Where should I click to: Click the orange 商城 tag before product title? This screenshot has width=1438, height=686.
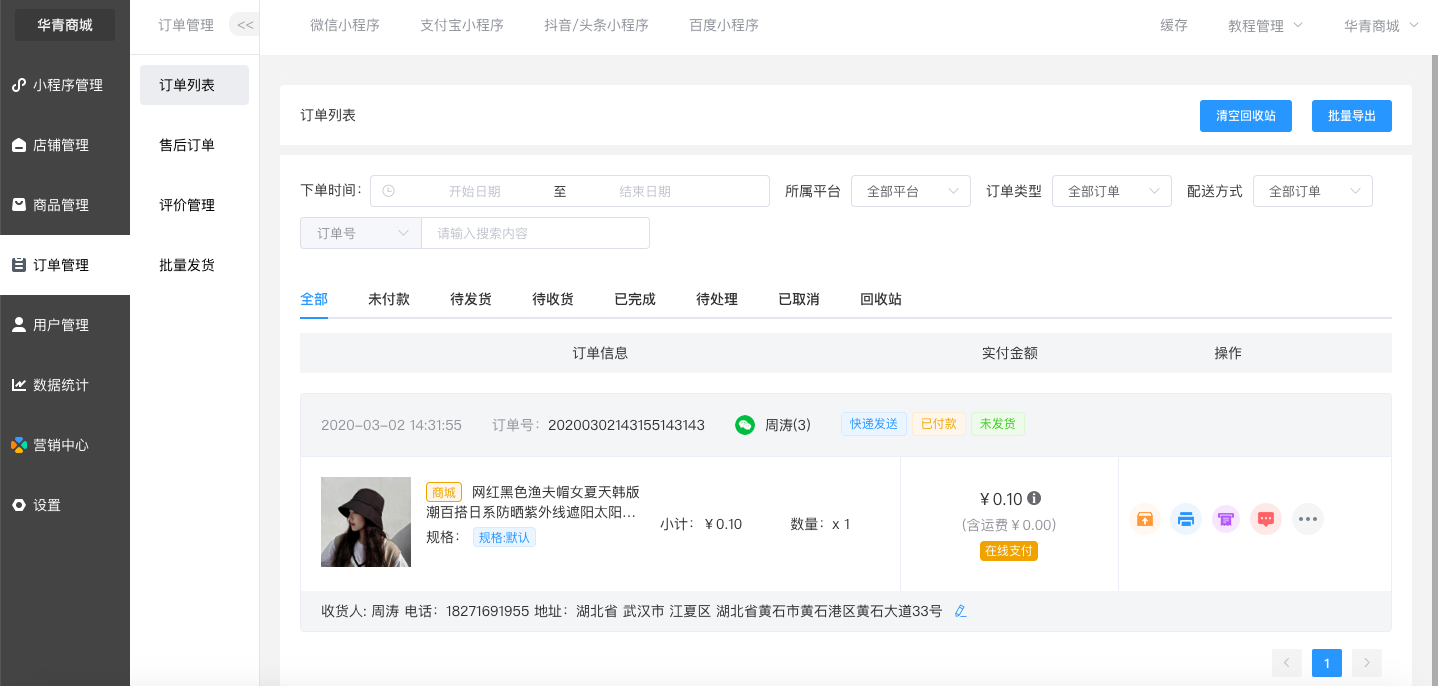click(x=444, y=492)
